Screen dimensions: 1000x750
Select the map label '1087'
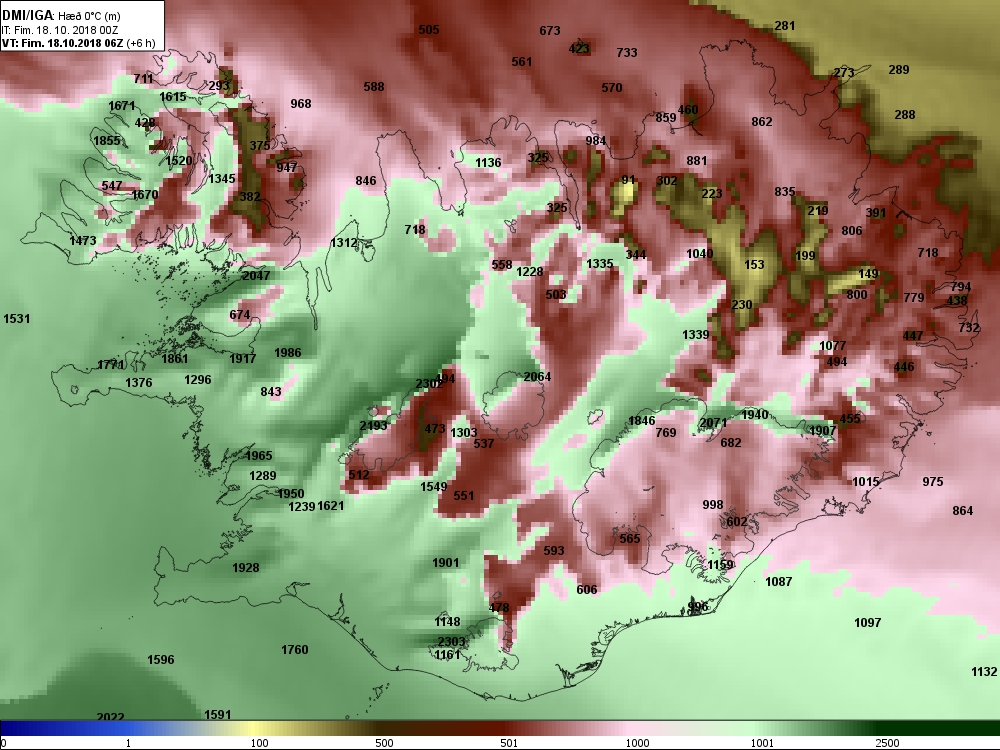779,581
